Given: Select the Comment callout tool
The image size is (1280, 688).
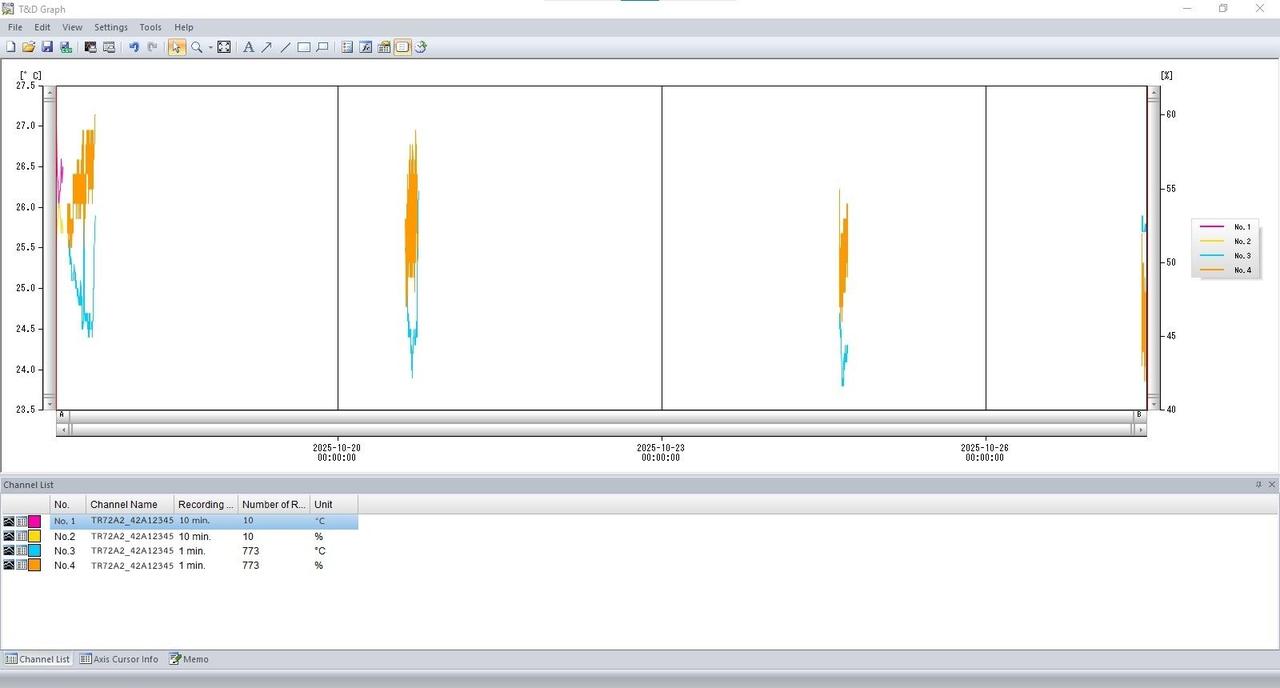Looking at the screenshot, I should pos(322,47).
